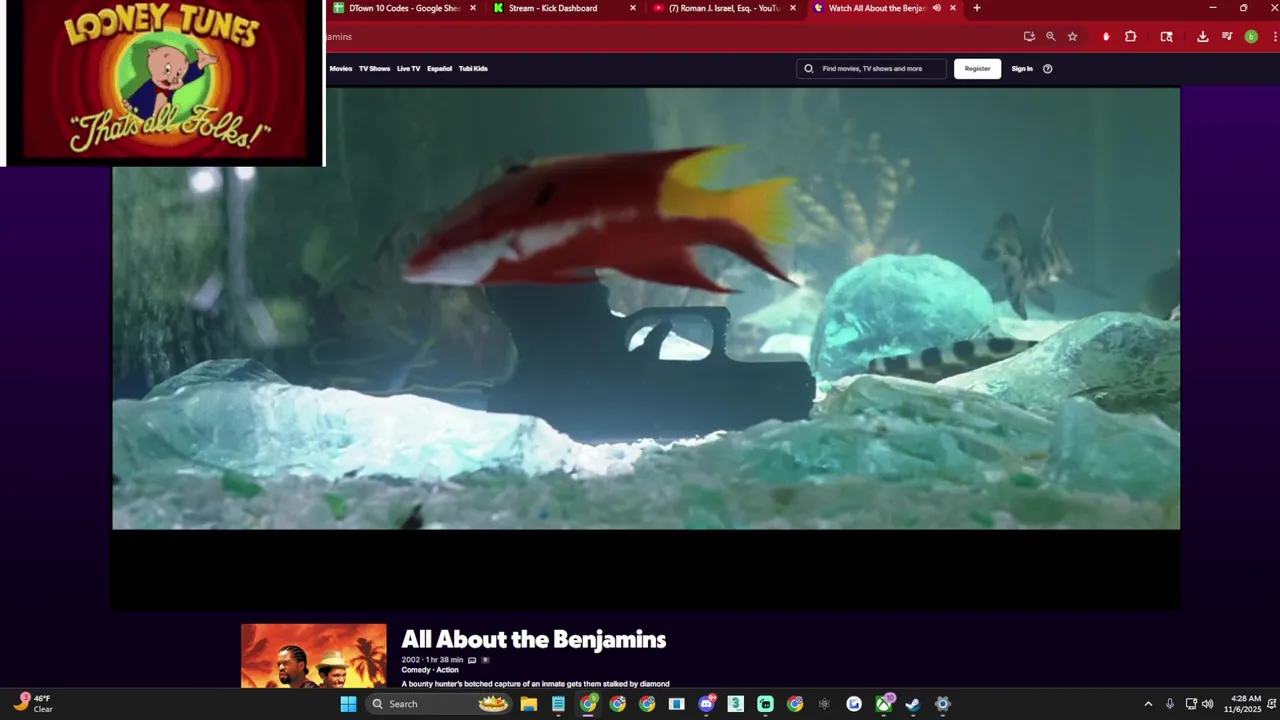Bookmark this page with the star icon

tap(1072, 36)
